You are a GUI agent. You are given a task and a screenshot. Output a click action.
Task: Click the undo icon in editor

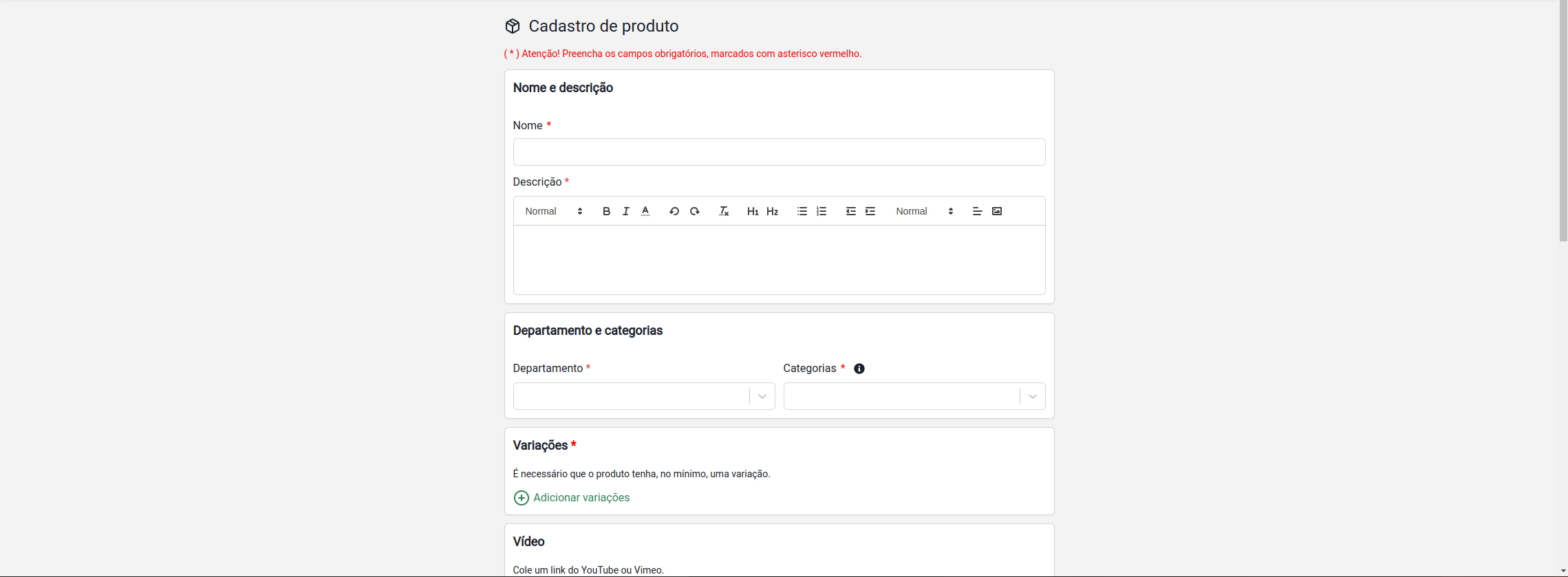(674, 211)
